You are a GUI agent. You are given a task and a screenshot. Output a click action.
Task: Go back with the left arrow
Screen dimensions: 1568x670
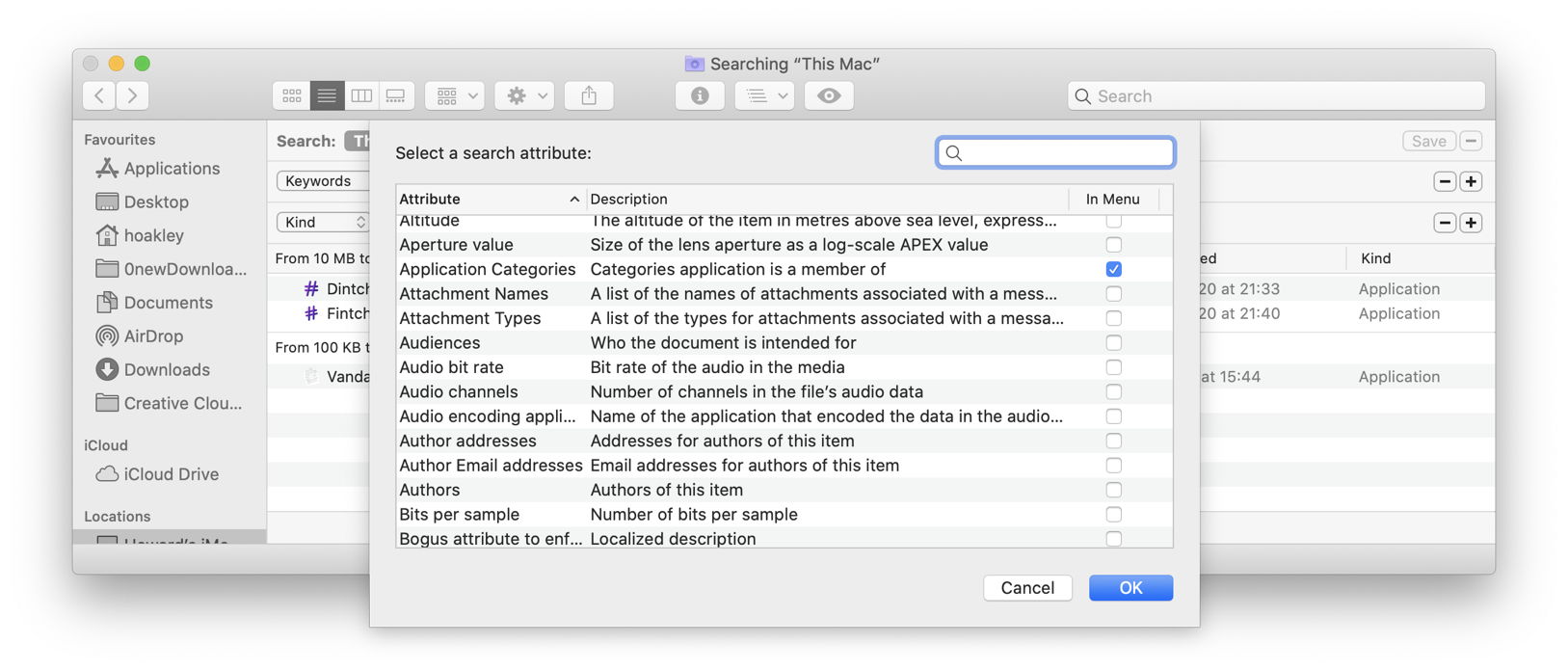(99, 95)
